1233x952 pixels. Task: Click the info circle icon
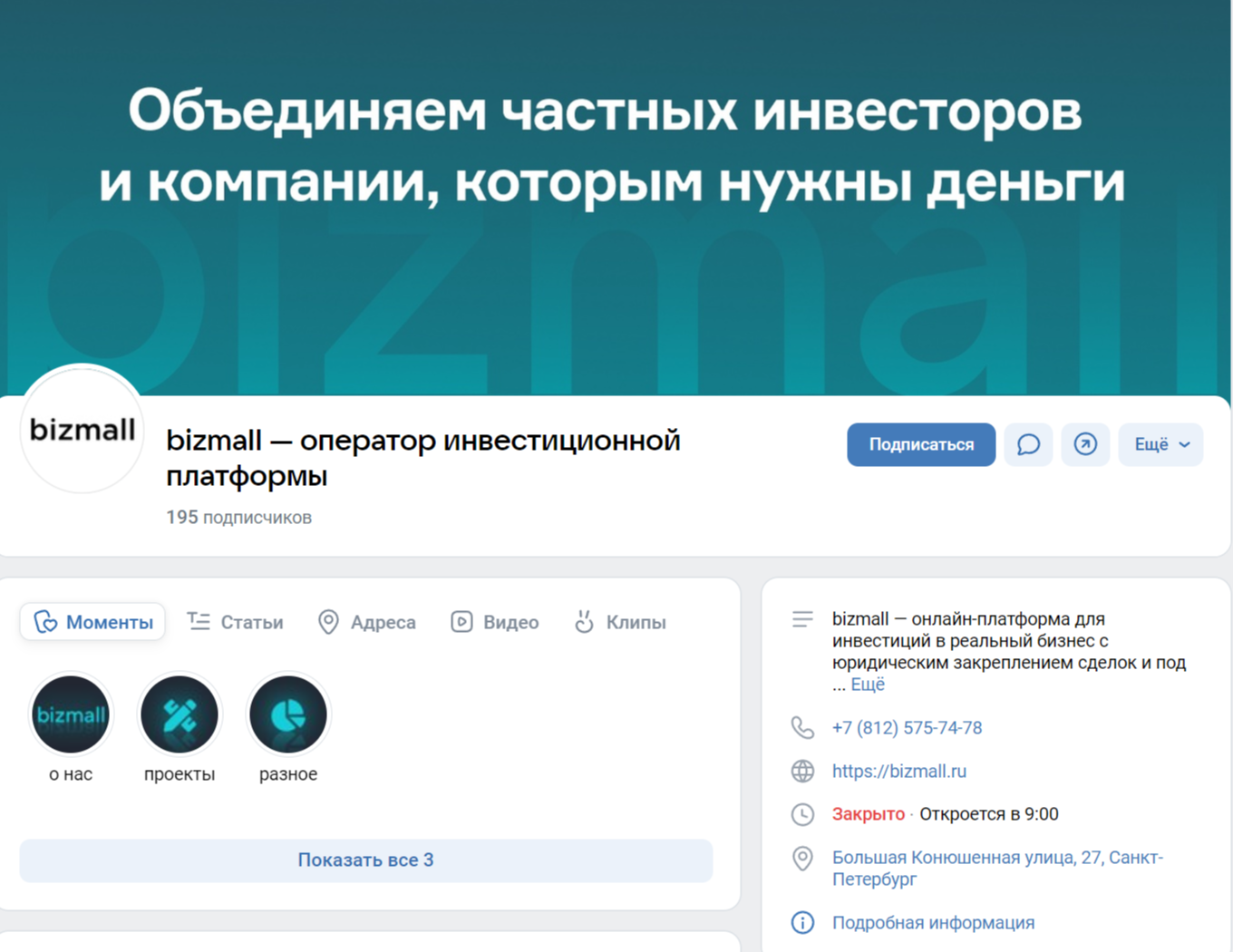802,922
